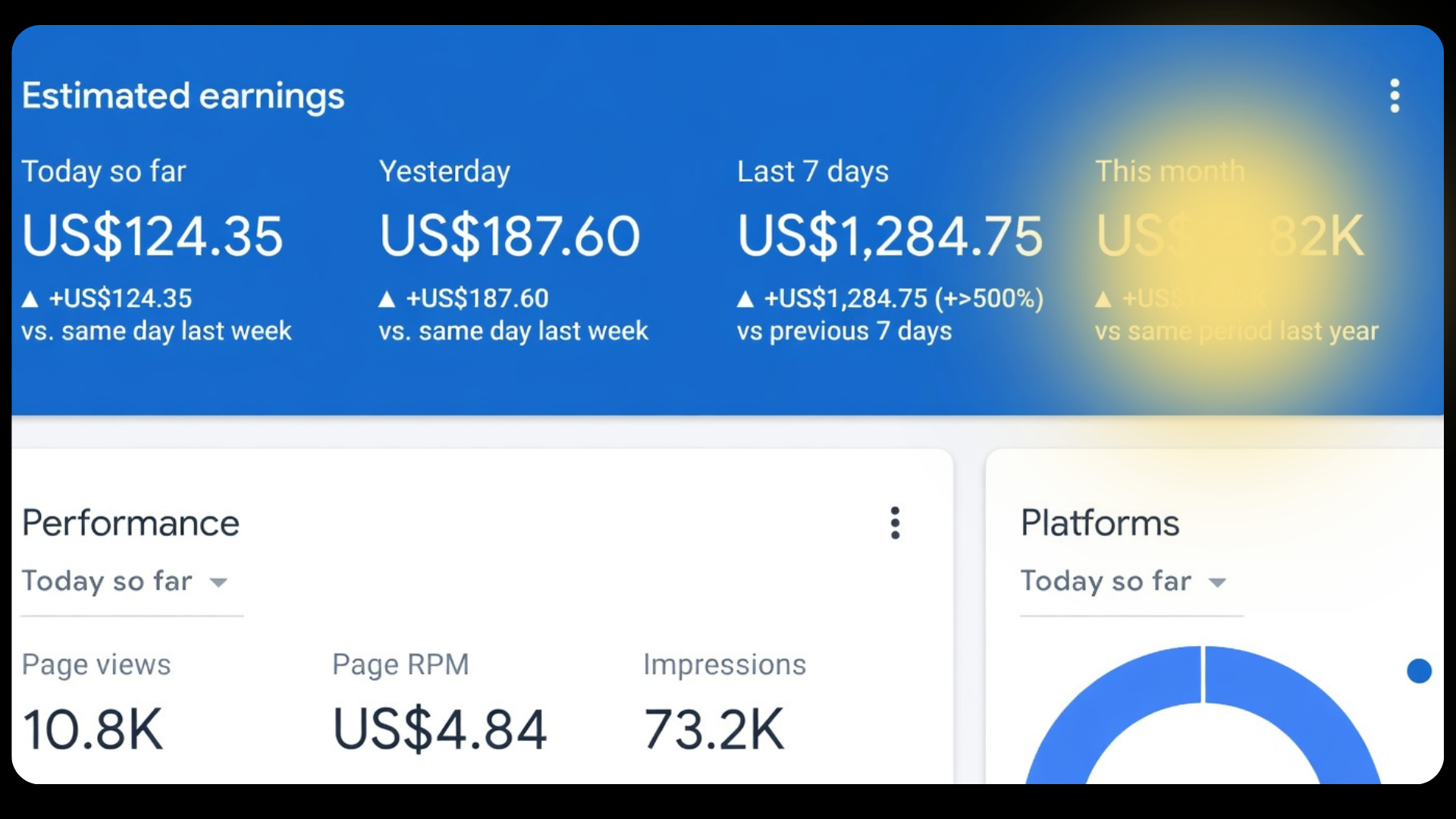
Task: Click 'vs same period last year' text
Action: 1236,331
